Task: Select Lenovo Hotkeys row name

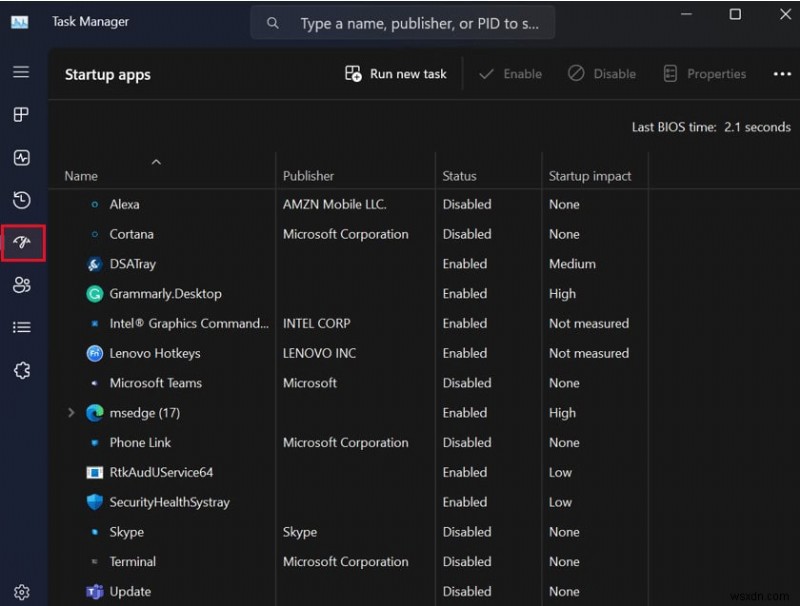Action: 155,354
